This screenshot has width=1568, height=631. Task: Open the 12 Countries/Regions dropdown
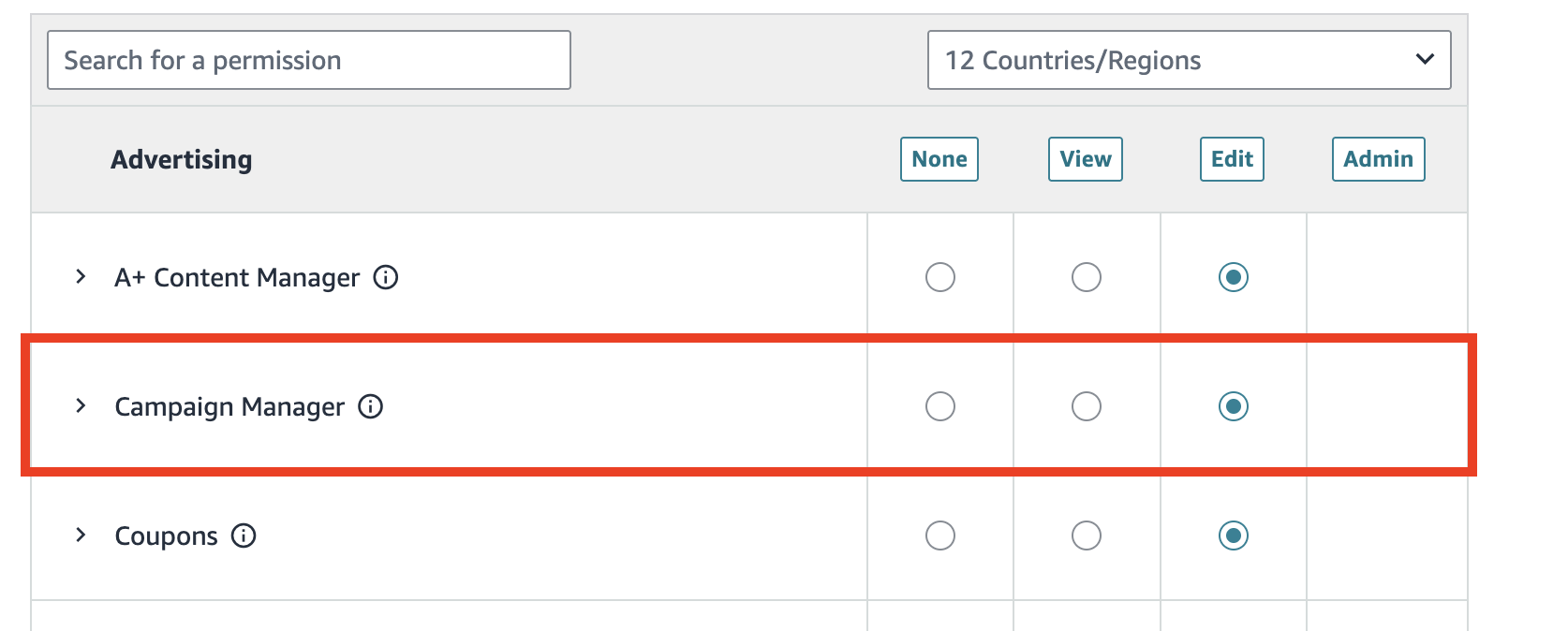tap(1189, 60)
